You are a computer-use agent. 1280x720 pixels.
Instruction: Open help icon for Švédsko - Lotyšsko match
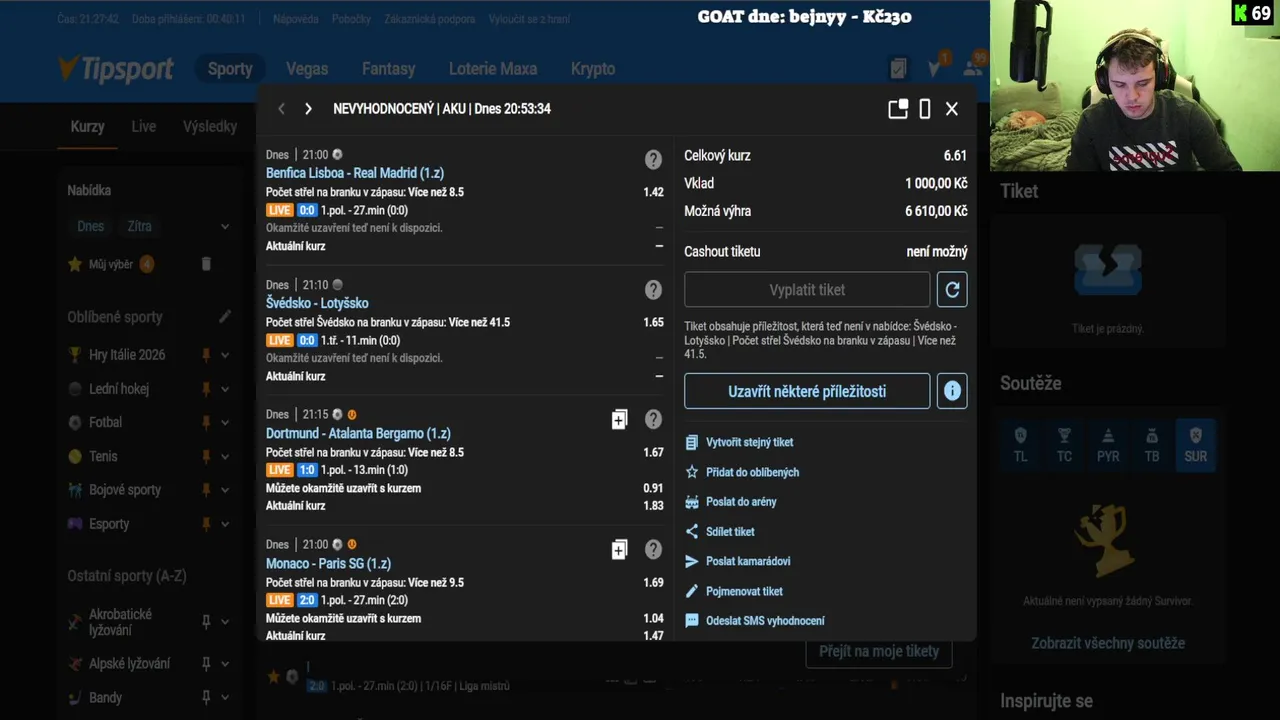[x=653, y=290]
